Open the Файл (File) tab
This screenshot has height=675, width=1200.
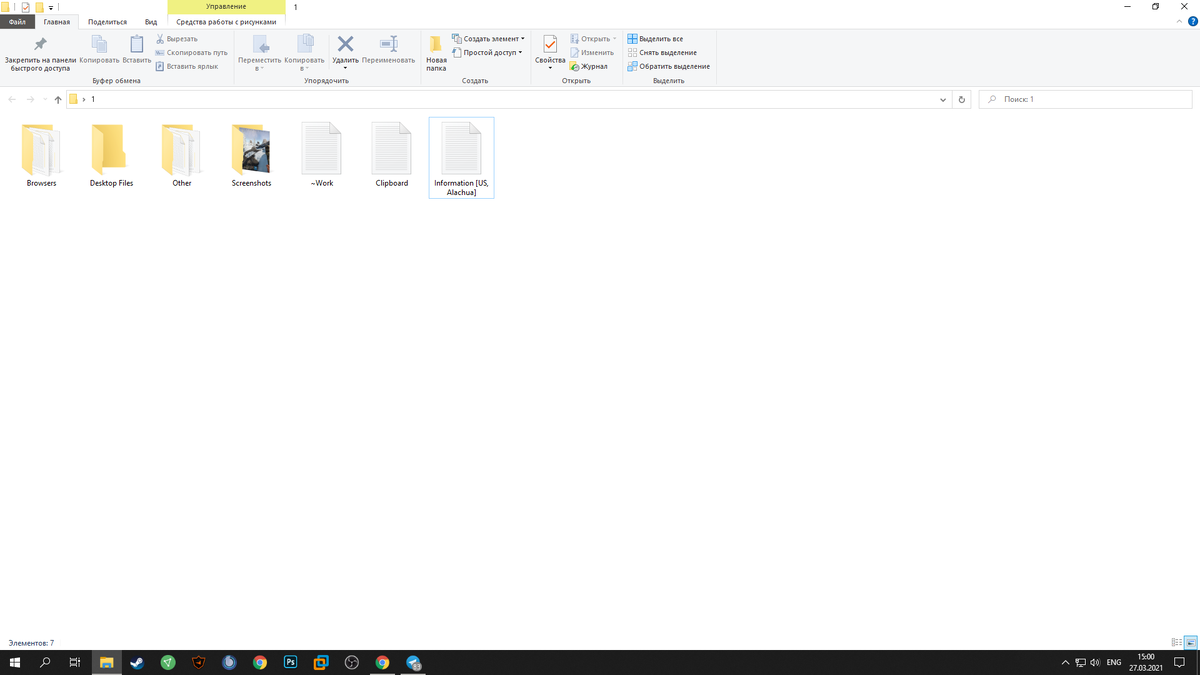tap(17, 21)
